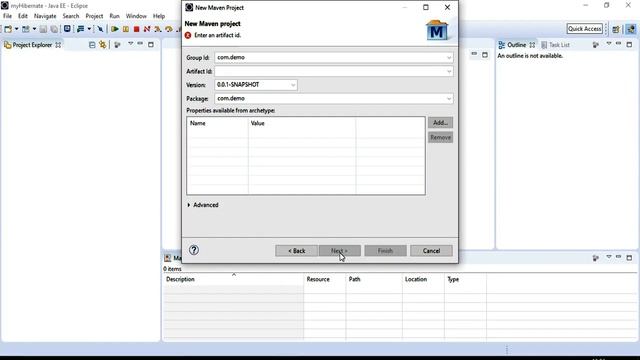Screen dimensions: 640x360
Task: Click the help question mark icon
Action: point(194,250)
